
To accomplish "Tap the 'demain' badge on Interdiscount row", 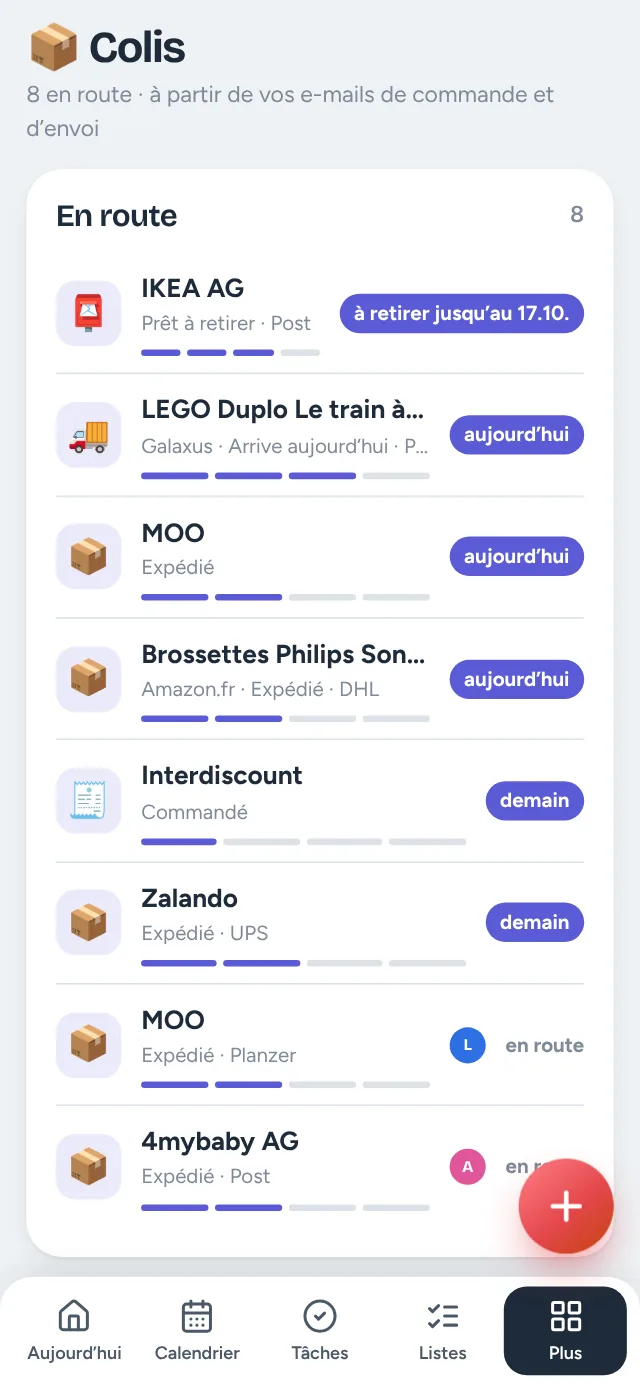I will click(535, 800).
